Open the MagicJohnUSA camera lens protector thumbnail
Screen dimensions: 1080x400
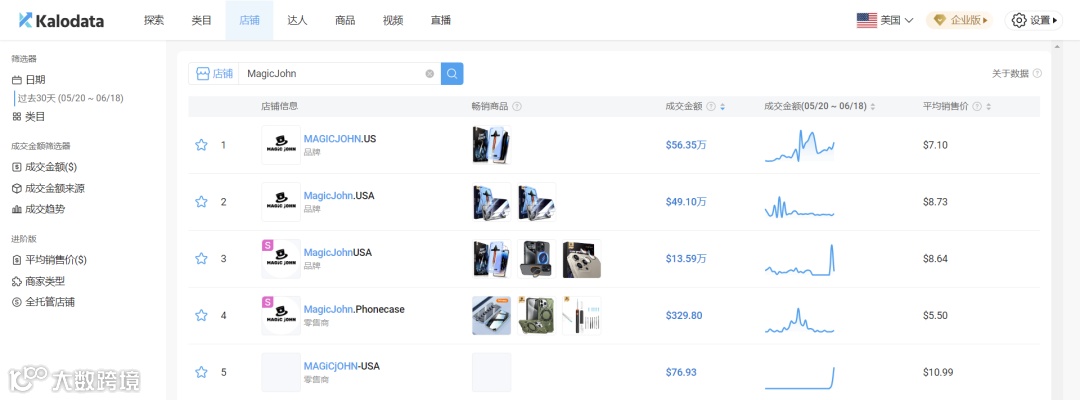[x=581, y=259]
